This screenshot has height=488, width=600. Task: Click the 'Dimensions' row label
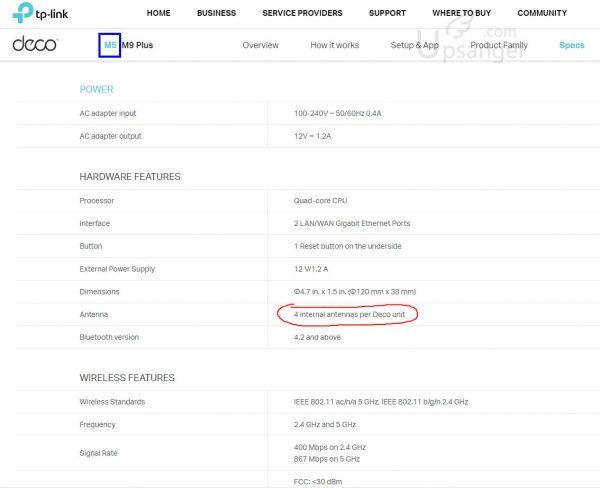(99, 292)
